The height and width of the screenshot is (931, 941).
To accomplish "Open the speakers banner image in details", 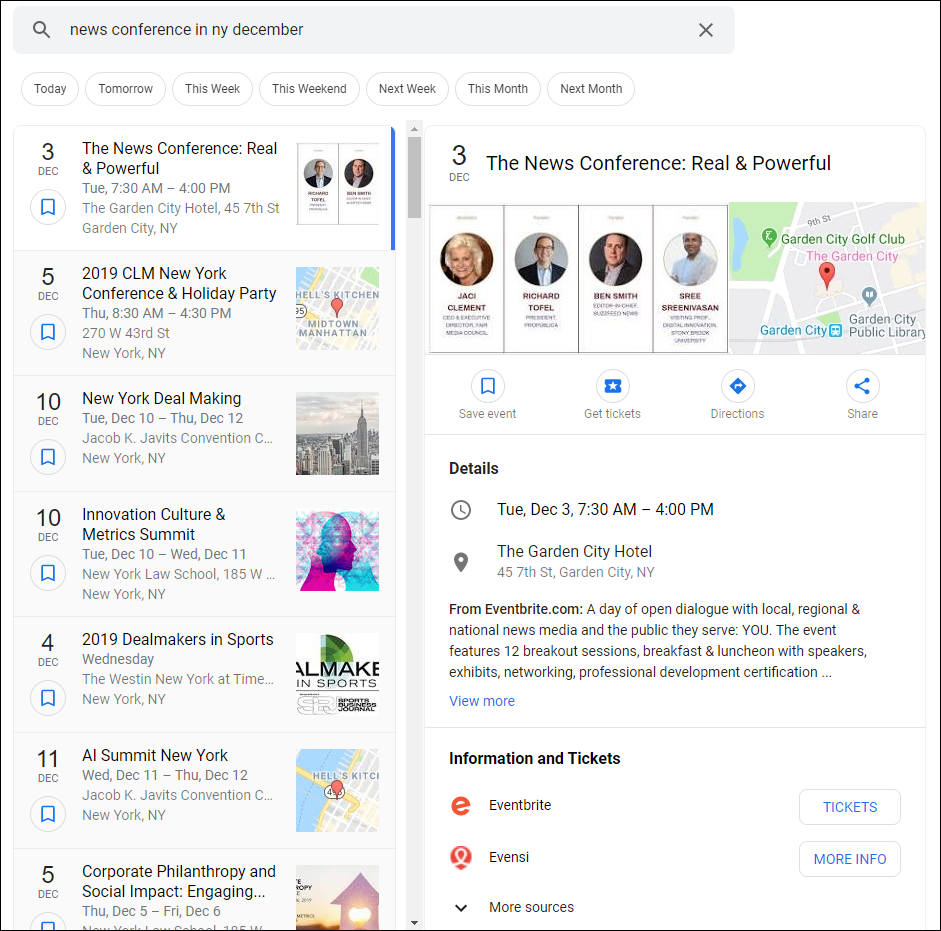I will tap(579, 279).
